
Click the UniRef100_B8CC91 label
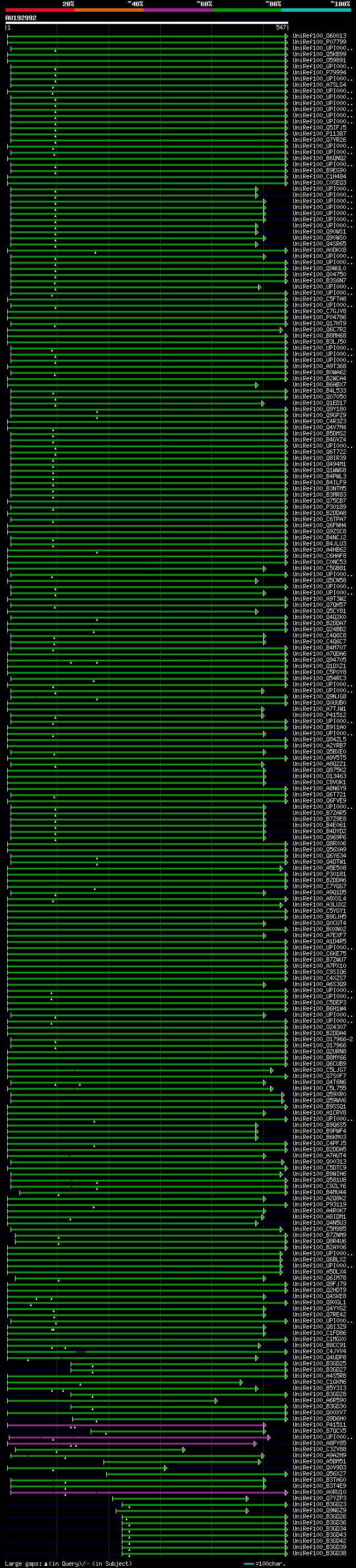click(x=319, y=1344)
